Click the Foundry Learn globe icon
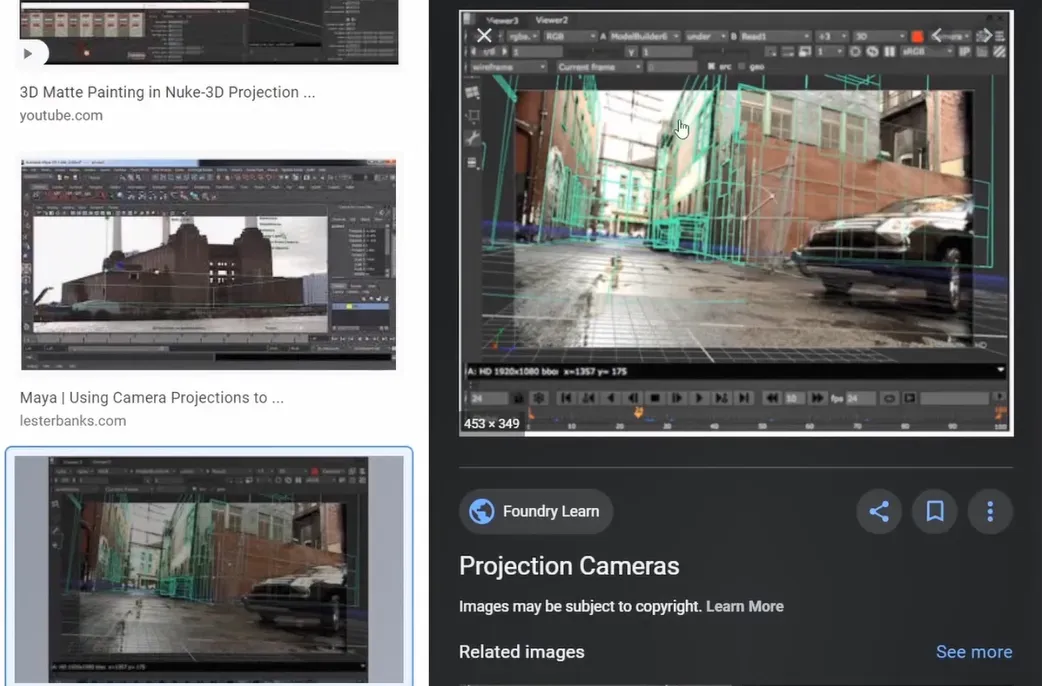This screenshot has height=686, width=1042. click(482, 511)
